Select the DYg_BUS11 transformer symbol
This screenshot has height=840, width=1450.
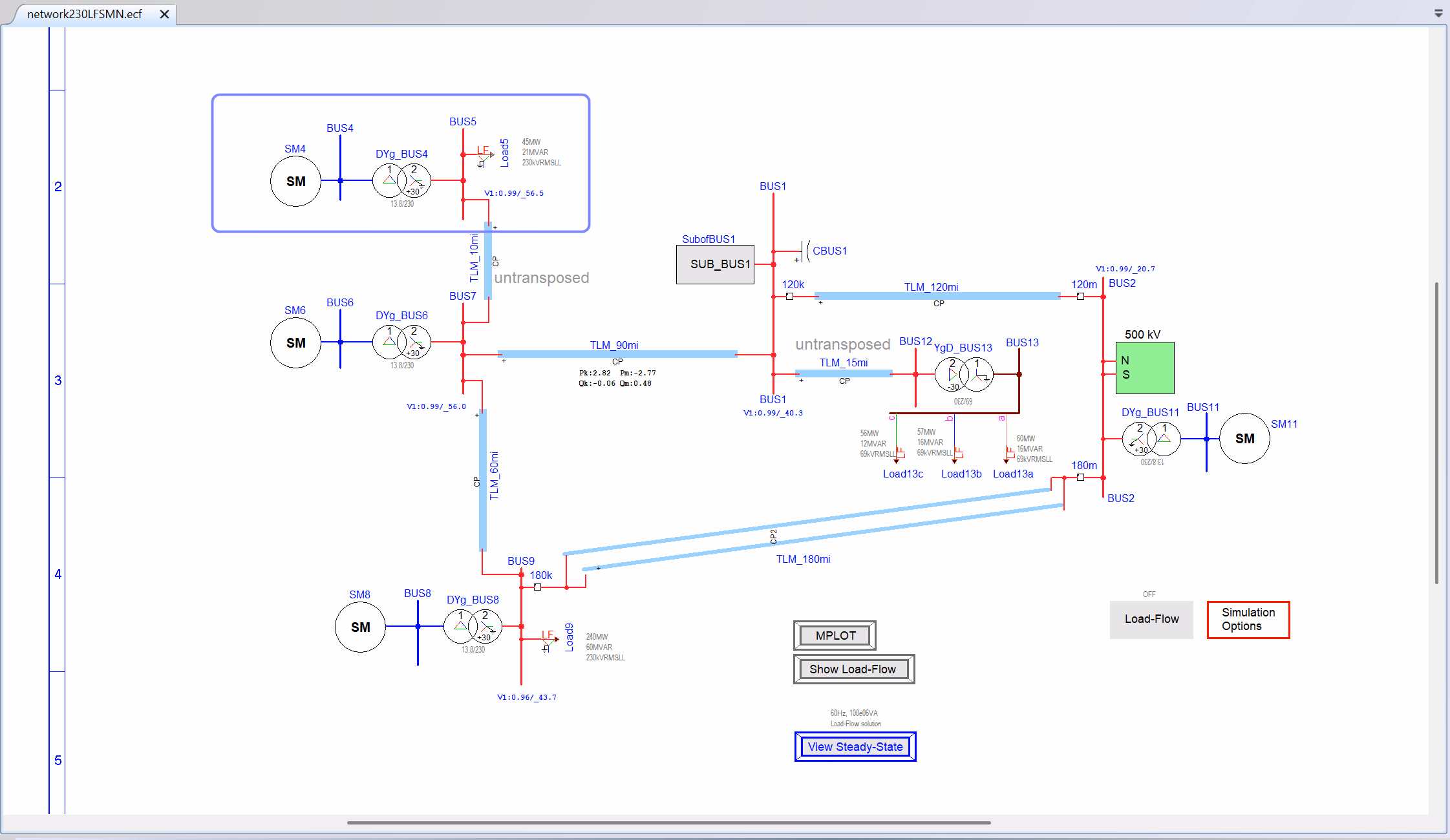1151,439
